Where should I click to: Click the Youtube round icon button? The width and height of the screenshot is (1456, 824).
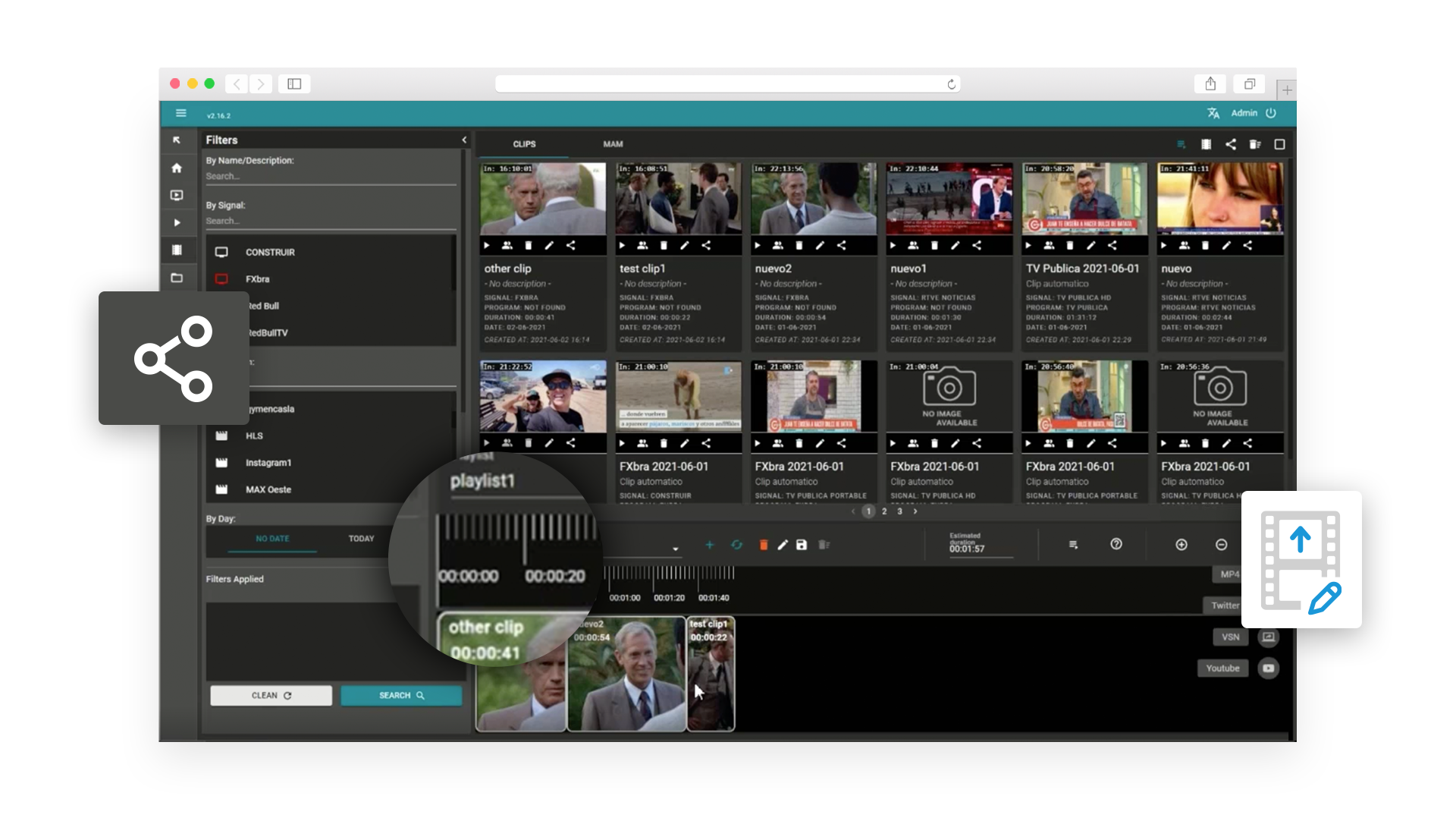click(1269, 668)
